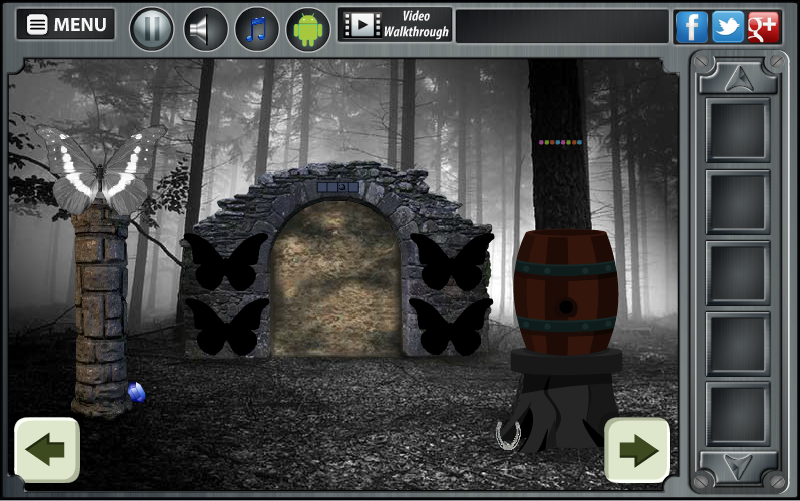
Task: Inspect the colored dots on the tree
Action: [560, 142]
